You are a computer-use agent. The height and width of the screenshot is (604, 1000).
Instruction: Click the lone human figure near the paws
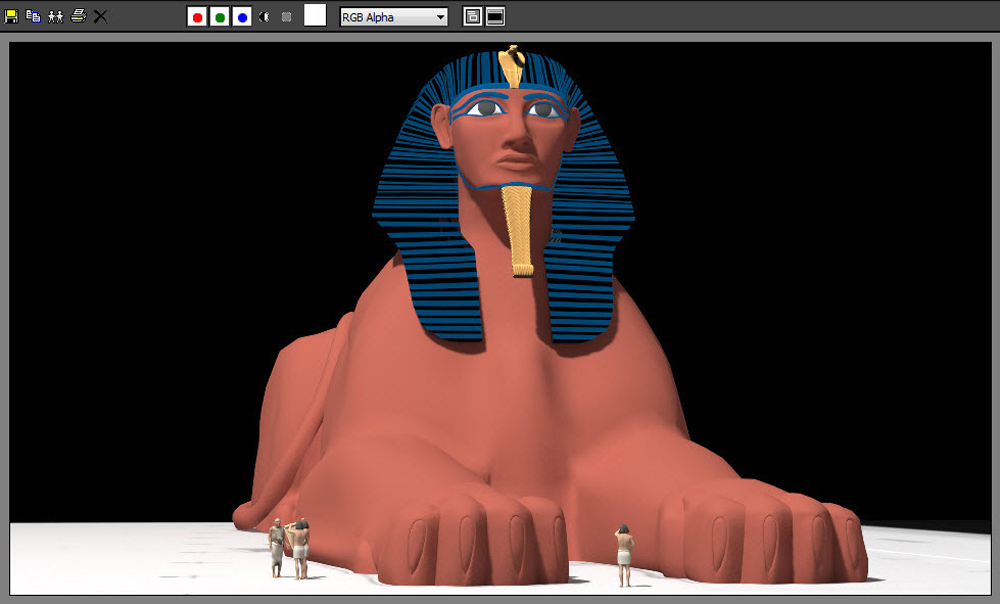(624, 556)
